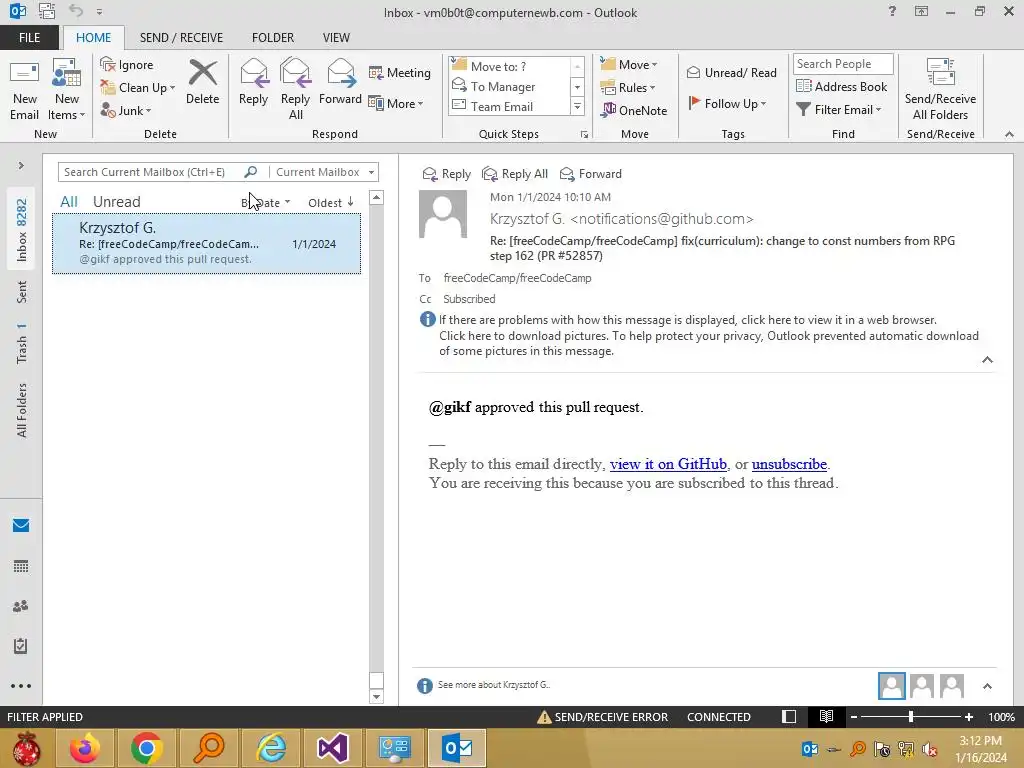Click the Search Current Mailbox field

tap(152, 172)
